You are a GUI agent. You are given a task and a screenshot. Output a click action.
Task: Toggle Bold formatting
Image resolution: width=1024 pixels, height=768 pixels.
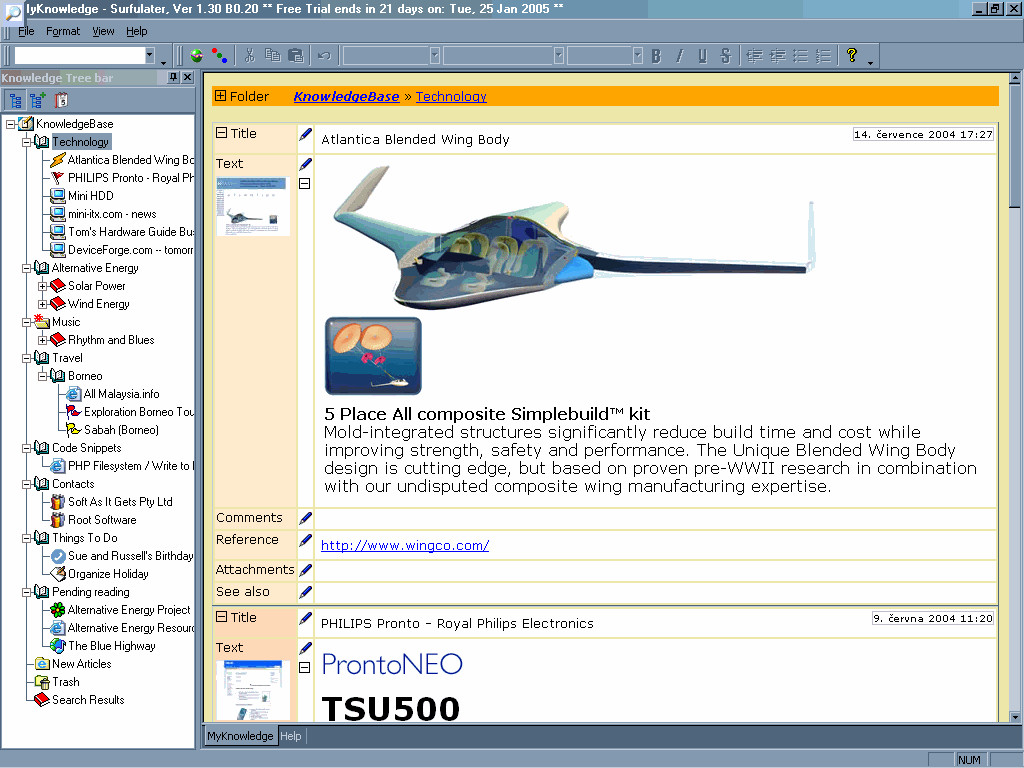[x=656, y=56]
